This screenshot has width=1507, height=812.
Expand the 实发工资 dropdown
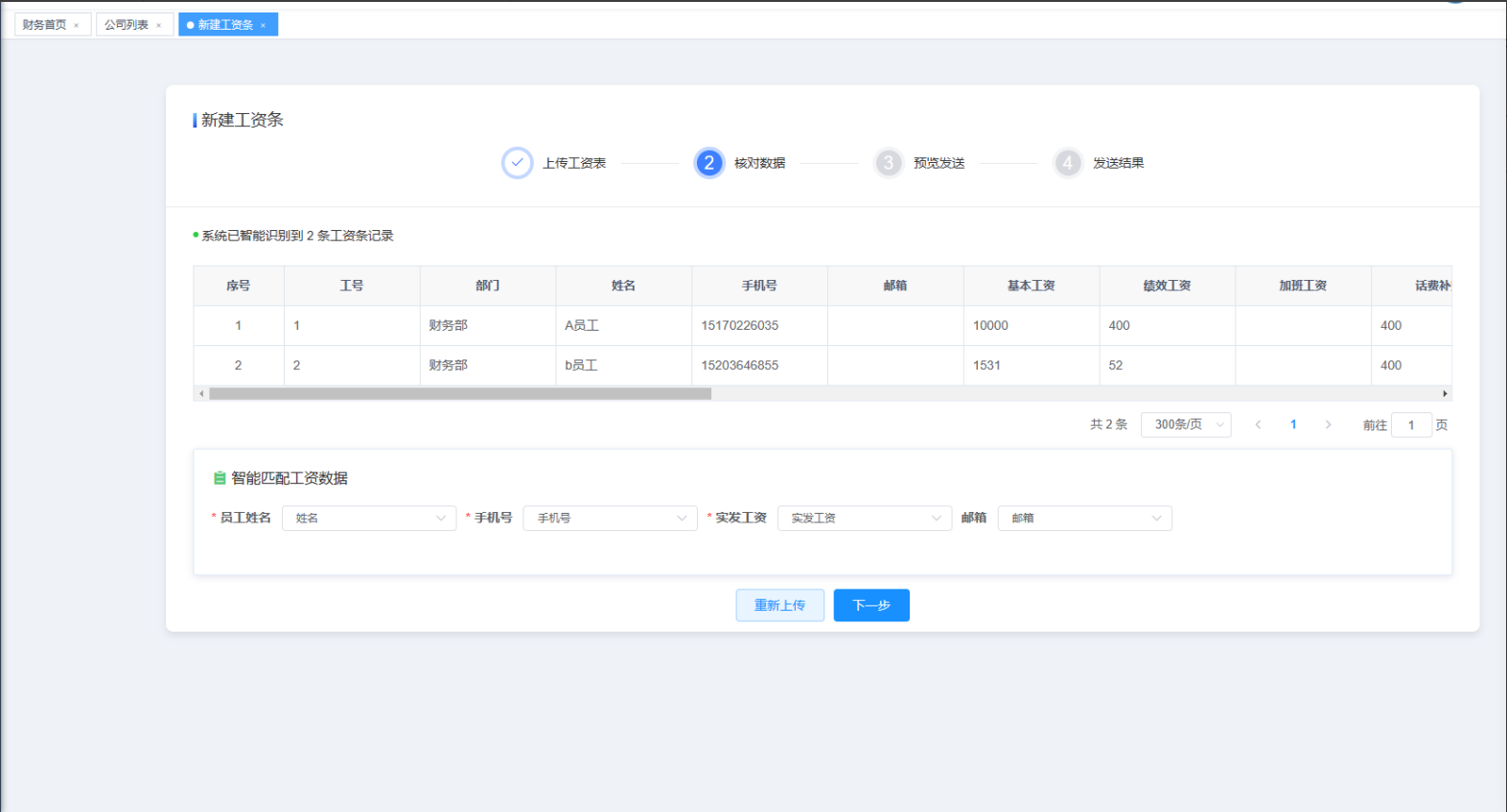pos(864,518)
